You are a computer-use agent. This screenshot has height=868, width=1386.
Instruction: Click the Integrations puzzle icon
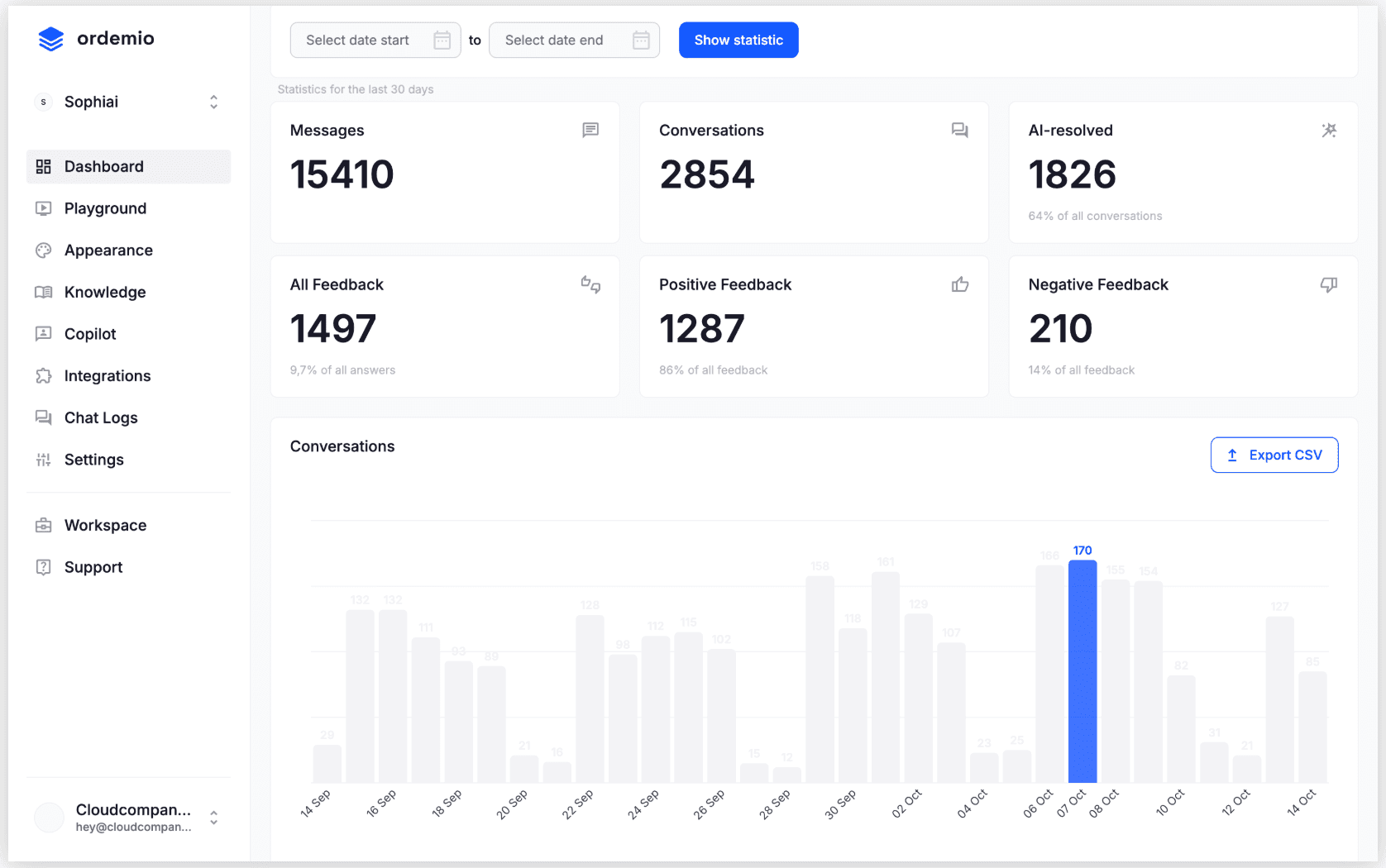tap(44, 376)
